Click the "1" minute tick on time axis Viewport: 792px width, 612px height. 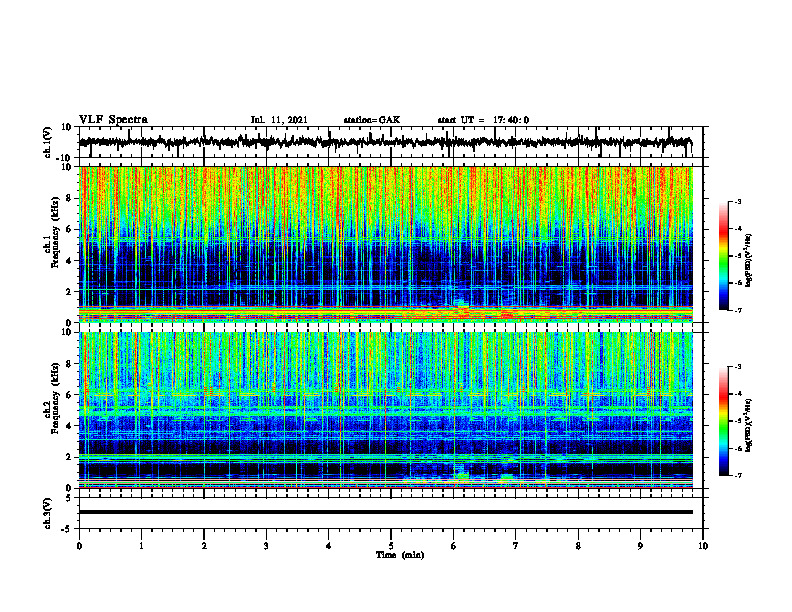(x=141, y=546)
